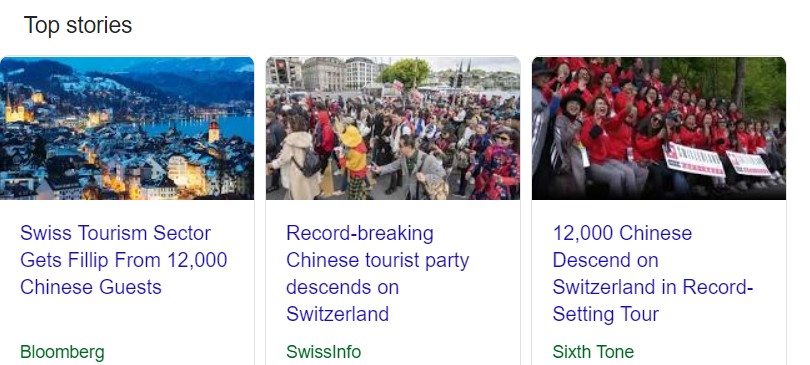Click the Sixth Tone source label
Viewport: 810px width, 365px height.
[x=593, y=352]
